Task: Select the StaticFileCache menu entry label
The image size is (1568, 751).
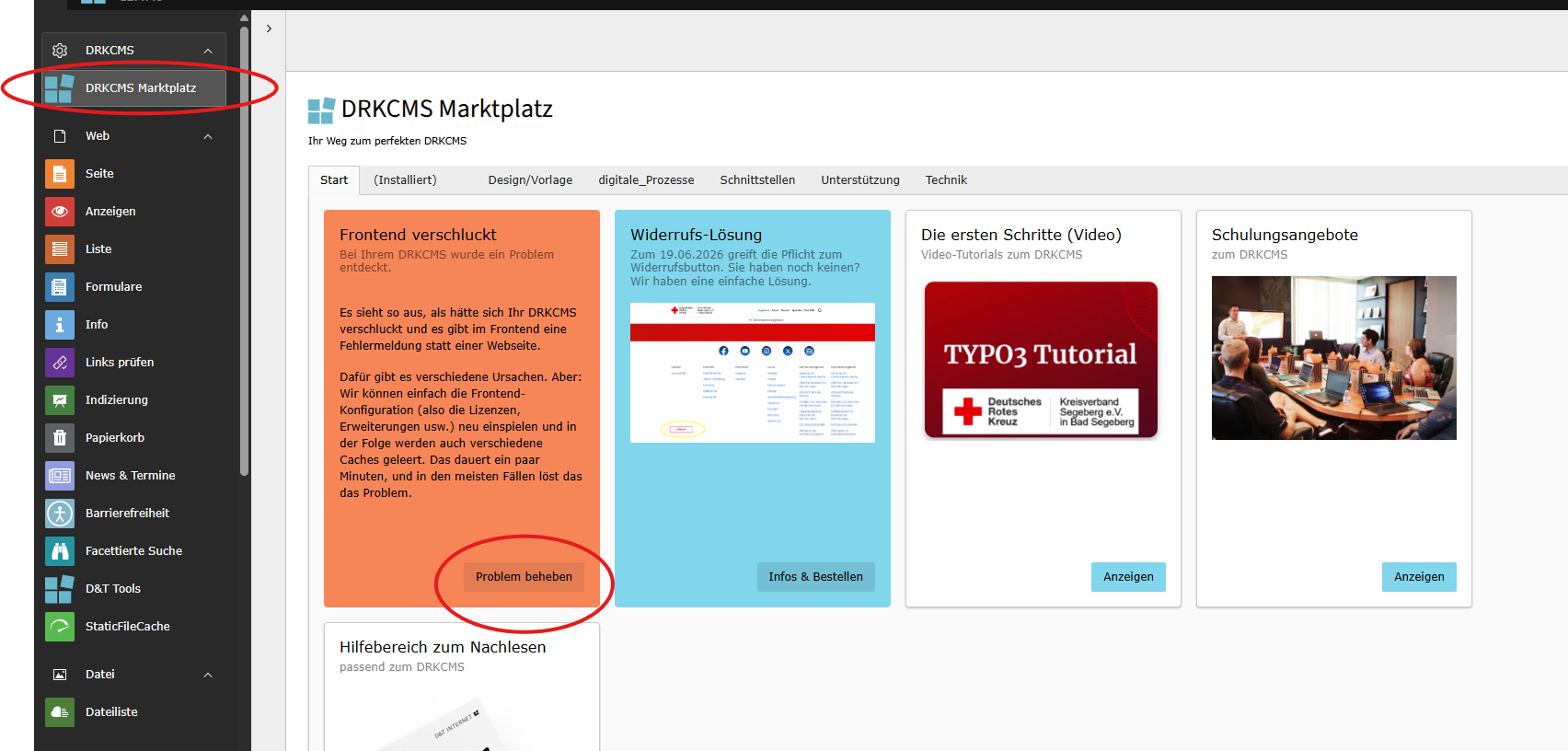Action: click(128, 627)
